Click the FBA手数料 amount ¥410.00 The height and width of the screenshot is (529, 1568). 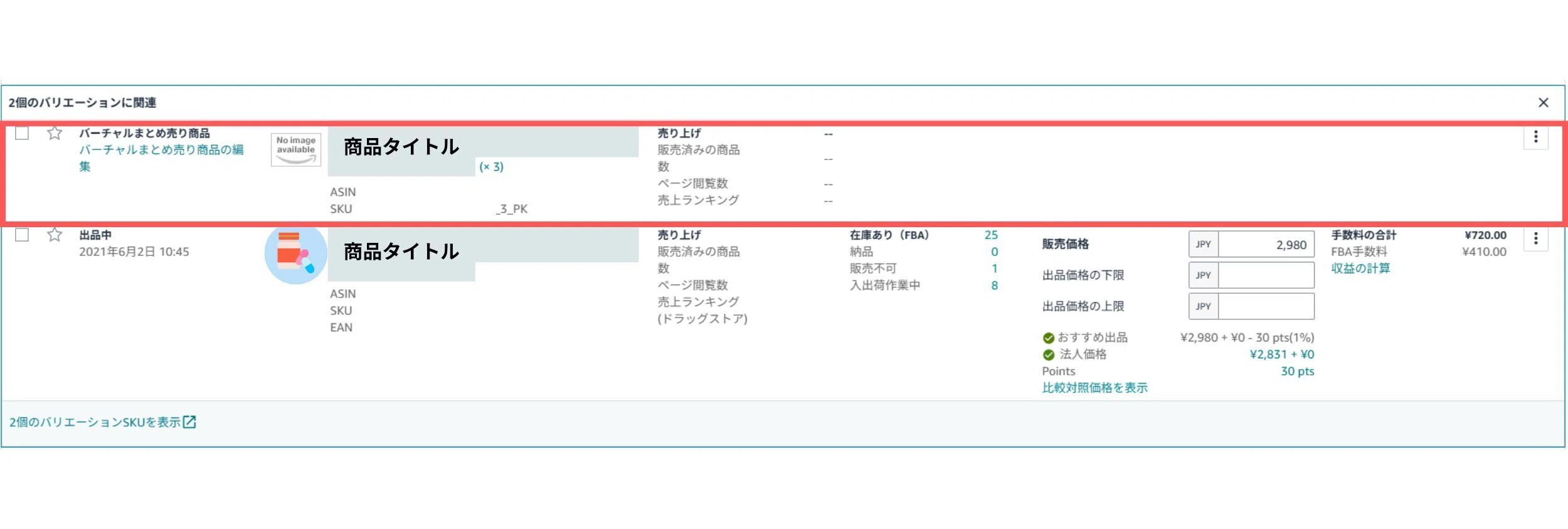1484,252
